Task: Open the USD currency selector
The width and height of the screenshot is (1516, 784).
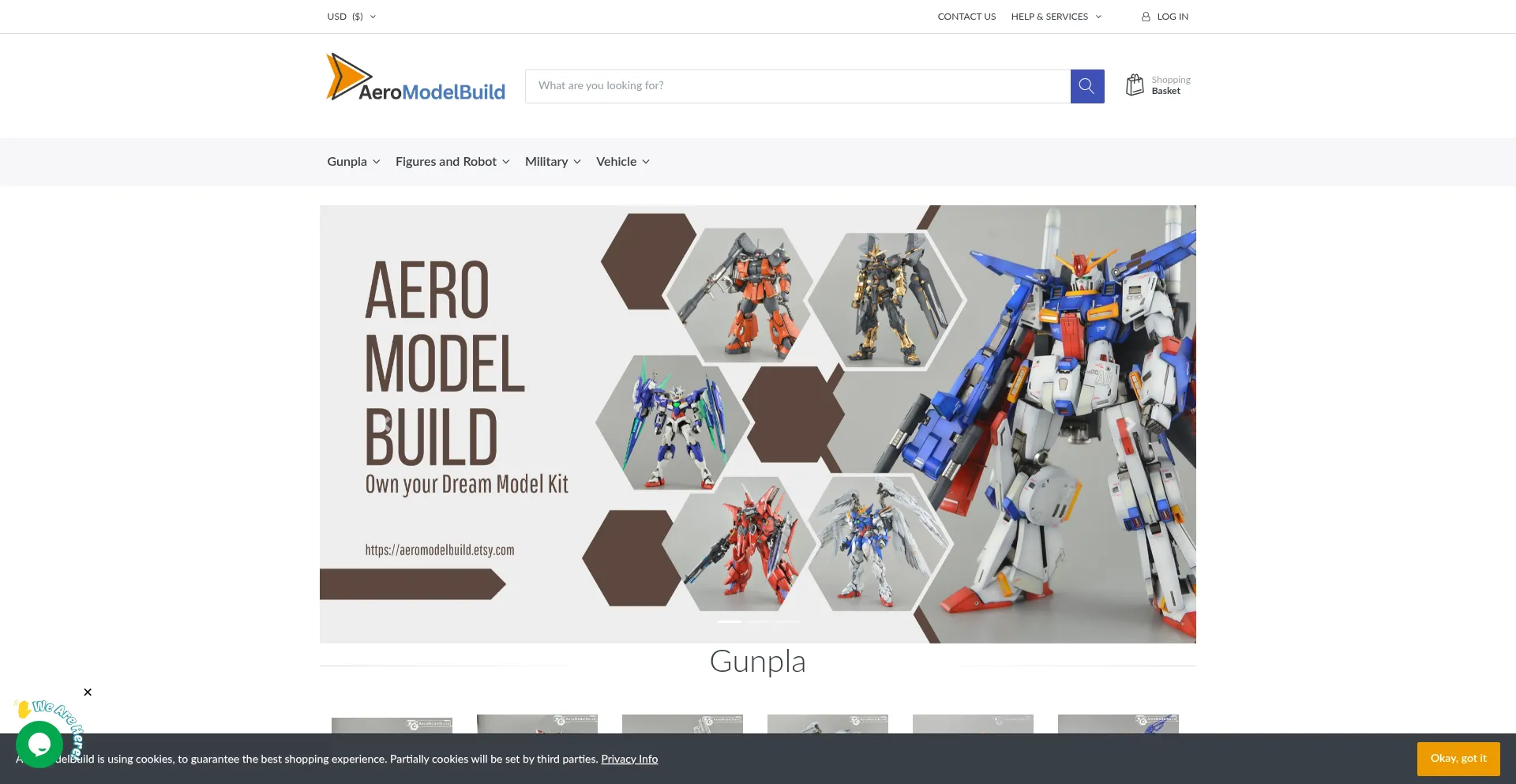Action: click(x=351, y=16)
